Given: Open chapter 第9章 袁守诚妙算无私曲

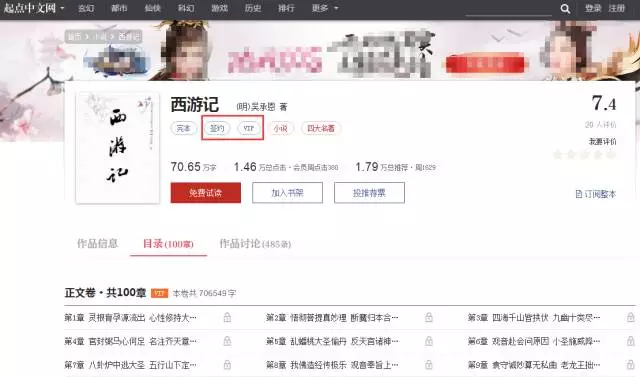Looking at the screenshot, I should (x=534, y=365).
